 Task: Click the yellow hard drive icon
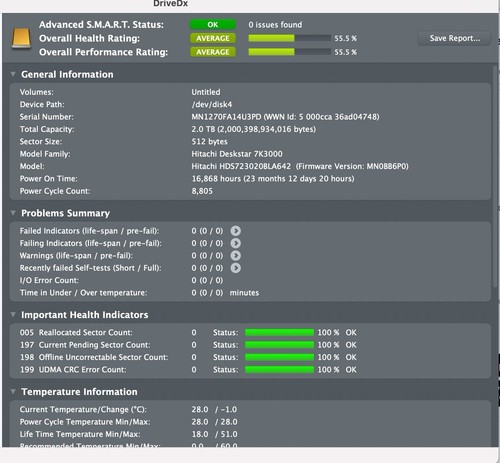(x=21, y=38)
